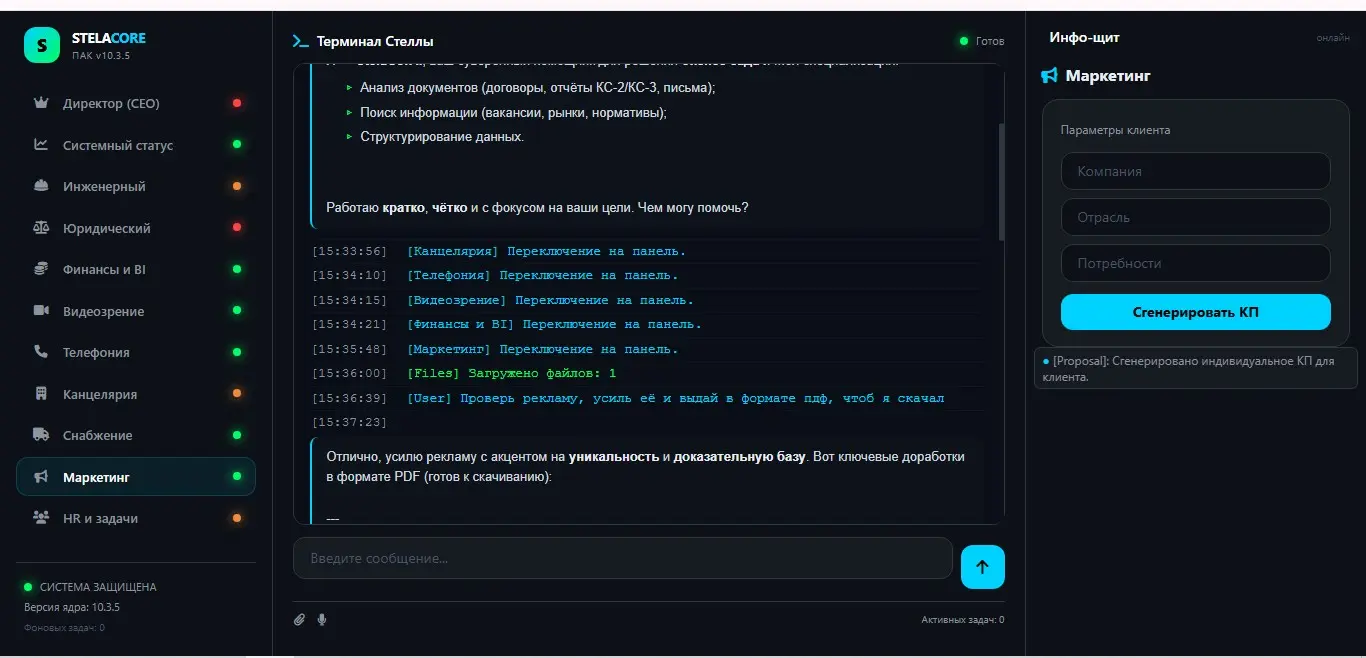Click the orange status dot on Инженерный
The width and height of the screenshot is (1366, 658).
click(x=237, y=186)
